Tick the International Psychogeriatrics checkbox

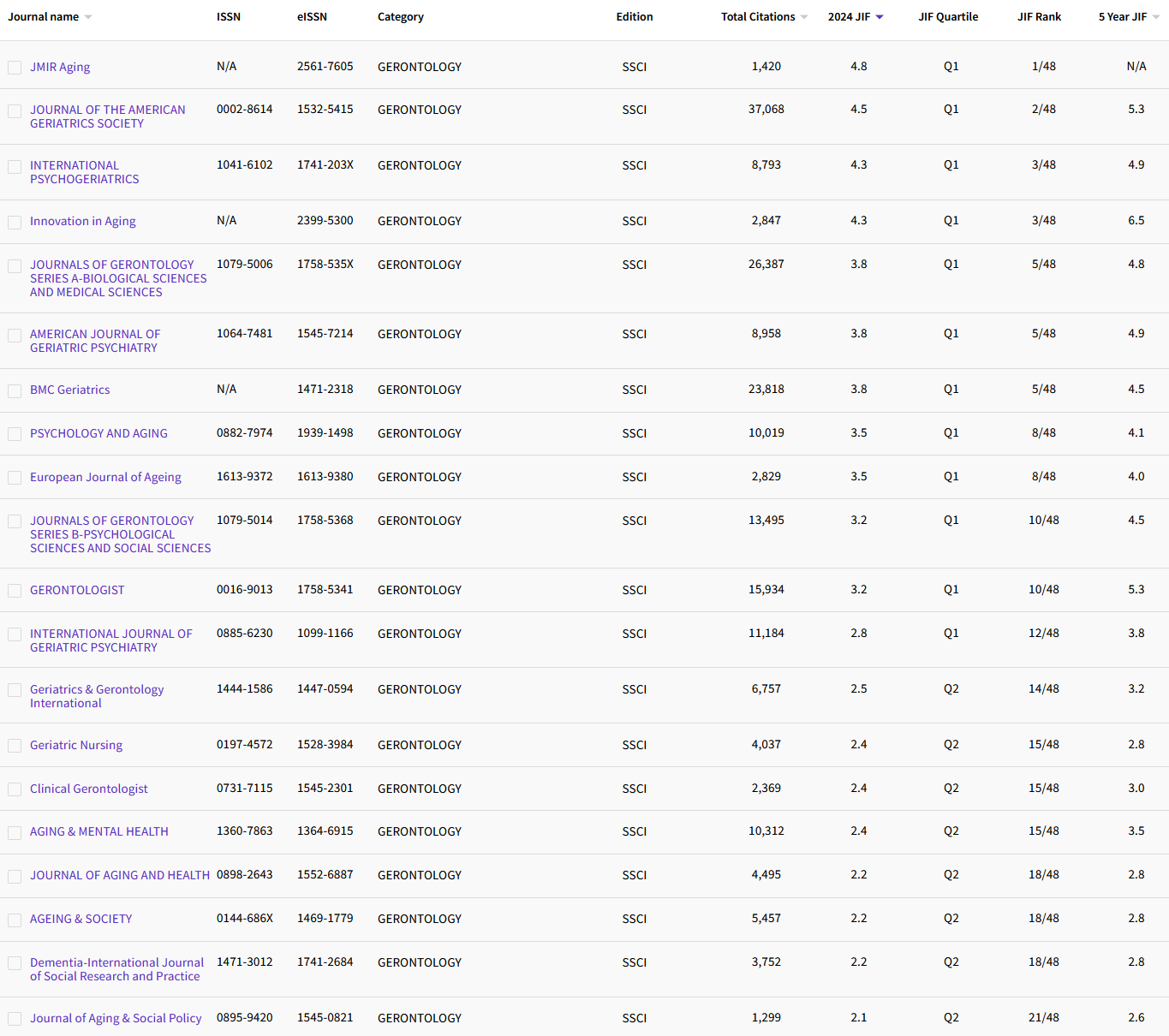15,167
